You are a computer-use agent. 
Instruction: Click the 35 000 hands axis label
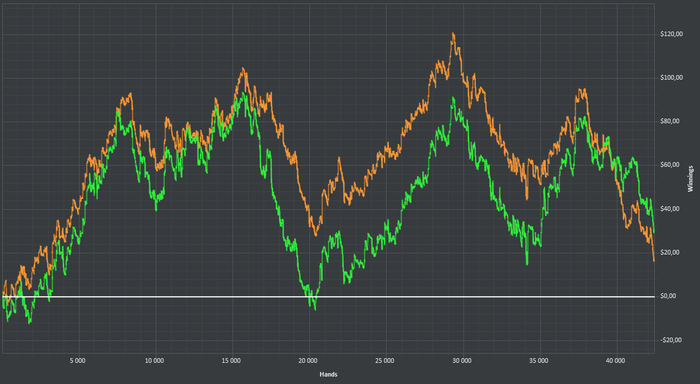tap(538, 360)
